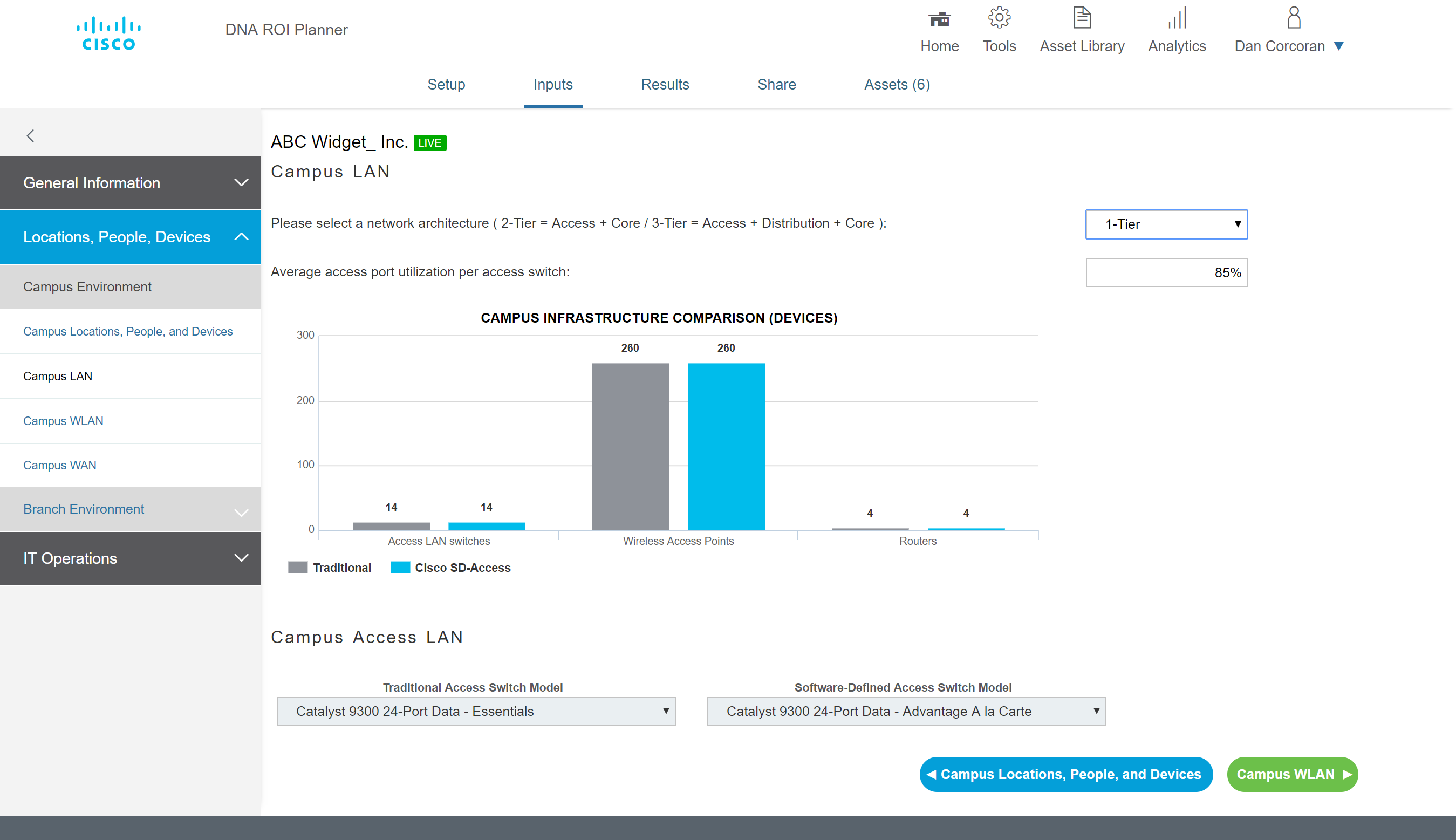Toggle the Traditional legend gray swatch
The width and height of the screenshot is (1456, 840).
click(298, 568)
